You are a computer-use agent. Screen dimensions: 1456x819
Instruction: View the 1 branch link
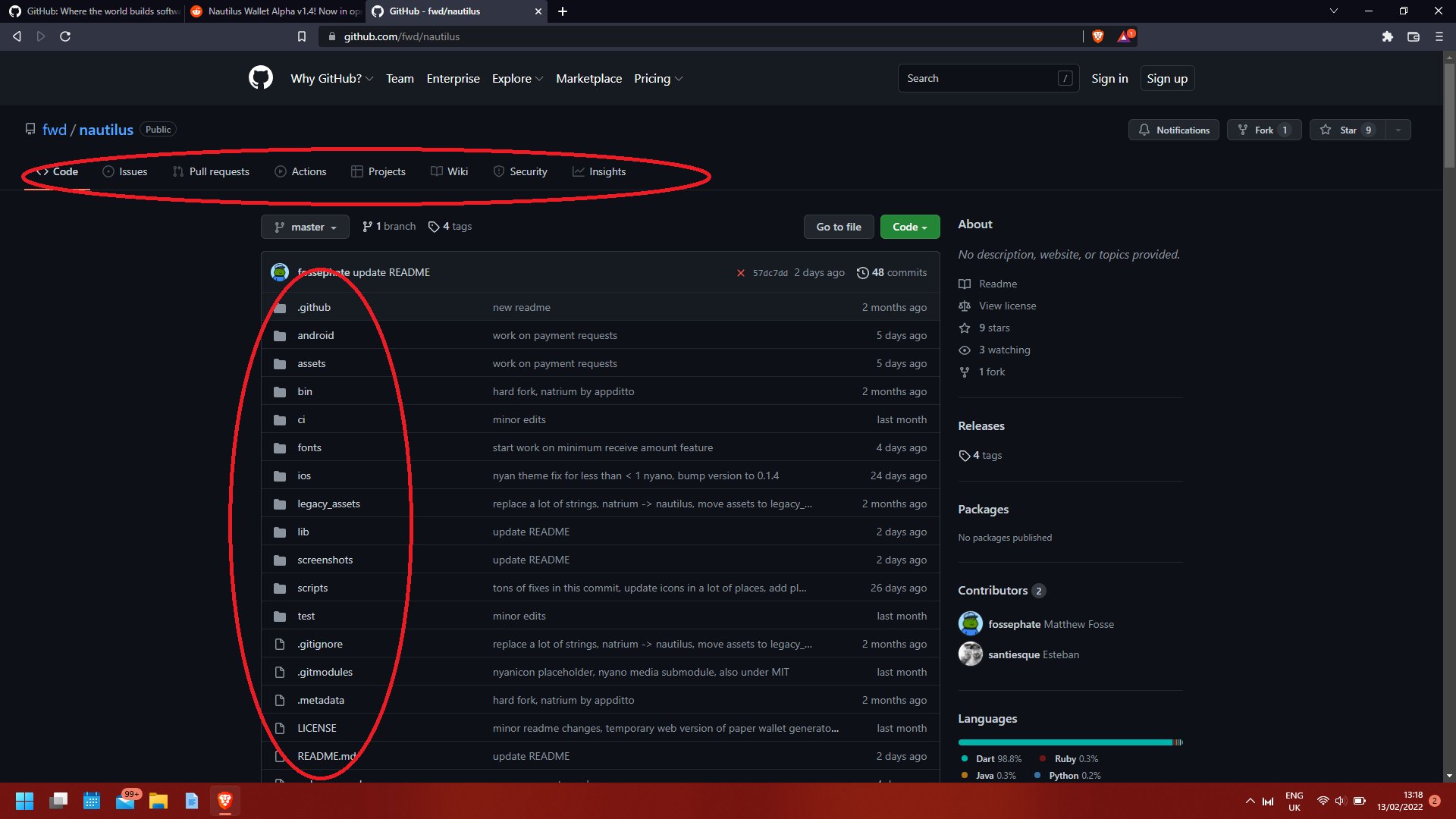coord(389,227)
